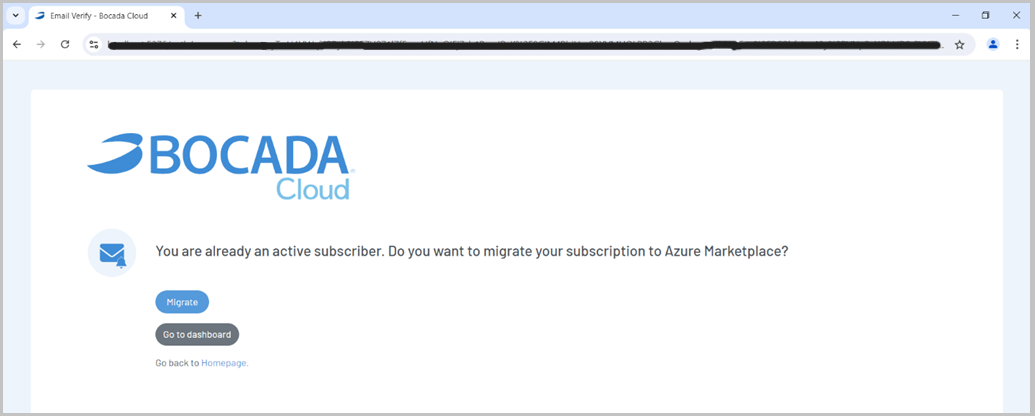Open Chrome three-dot menu
This screenshot has width=1035, height=416.
1017,44
